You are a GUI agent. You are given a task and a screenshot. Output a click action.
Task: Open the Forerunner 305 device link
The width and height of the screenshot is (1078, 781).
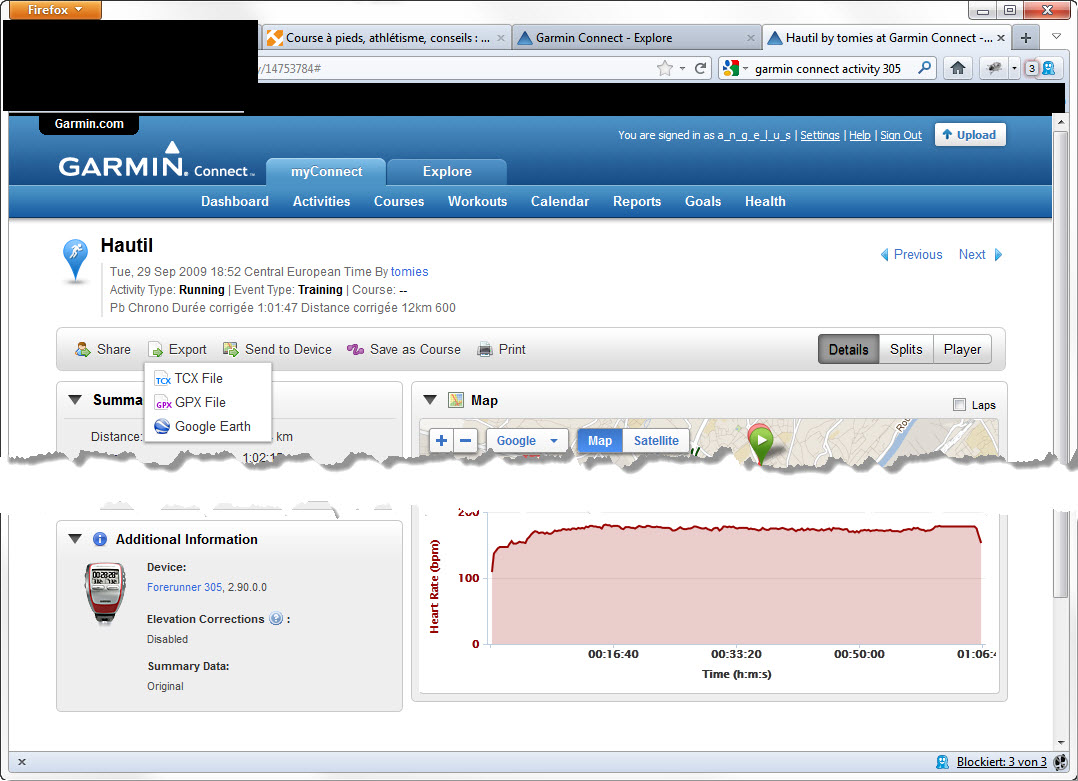click(184, 587)
